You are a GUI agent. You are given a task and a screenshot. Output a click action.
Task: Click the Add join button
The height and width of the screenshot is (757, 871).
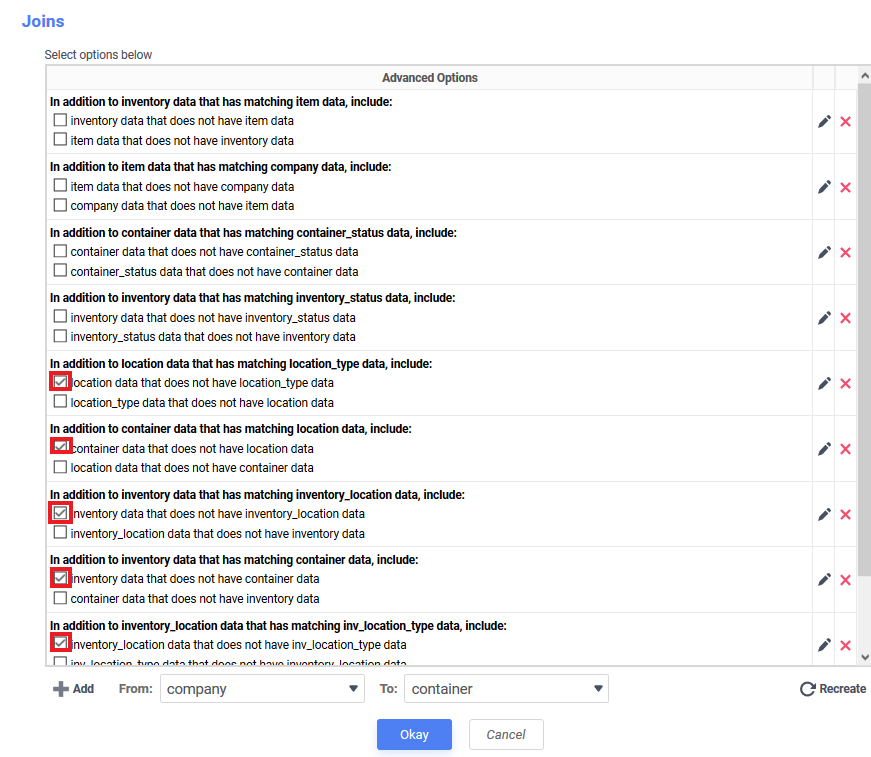click(x=73, y=689)
